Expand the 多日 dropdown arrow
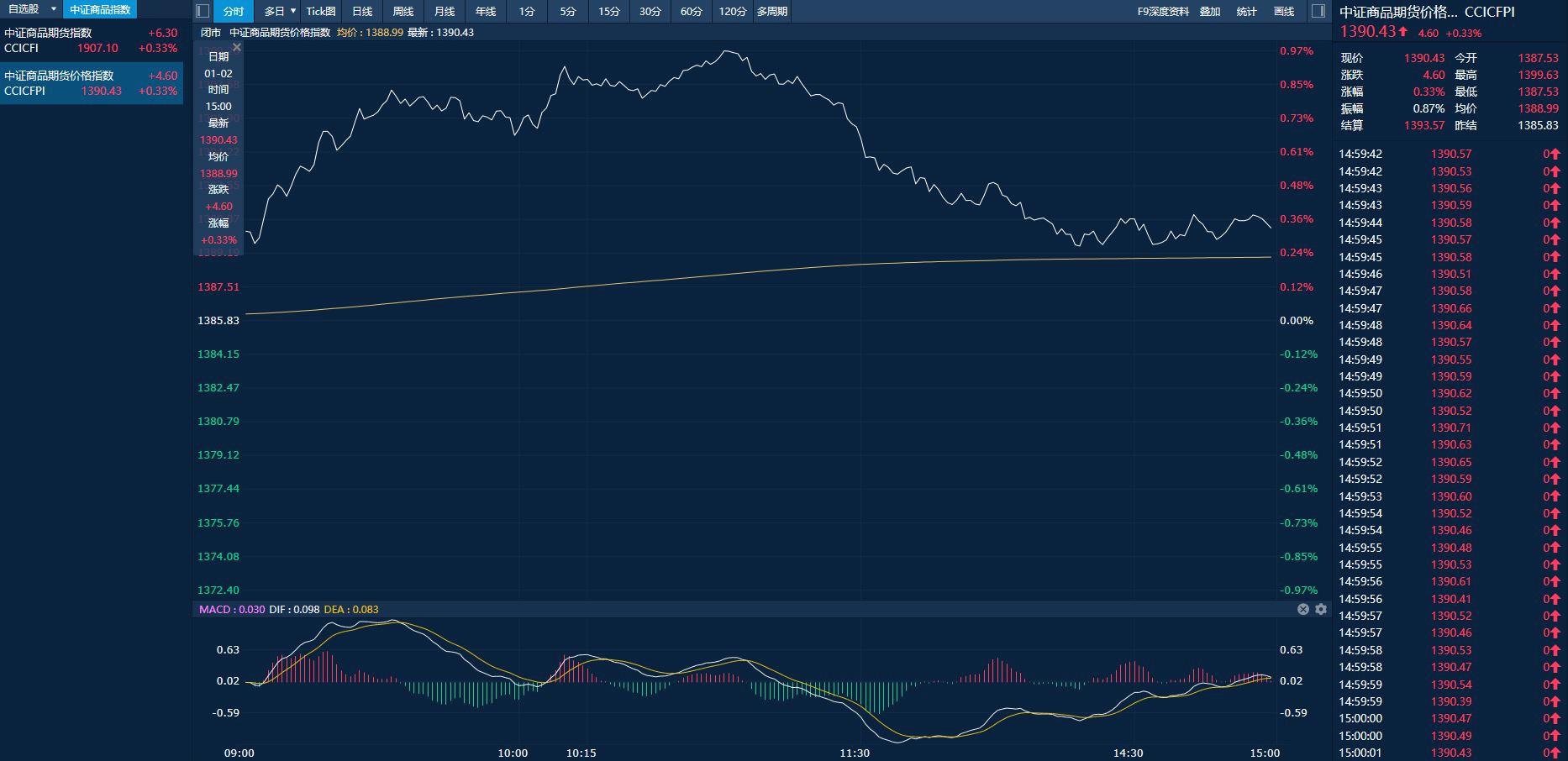 pyautogui.click(x=293, y=11)
